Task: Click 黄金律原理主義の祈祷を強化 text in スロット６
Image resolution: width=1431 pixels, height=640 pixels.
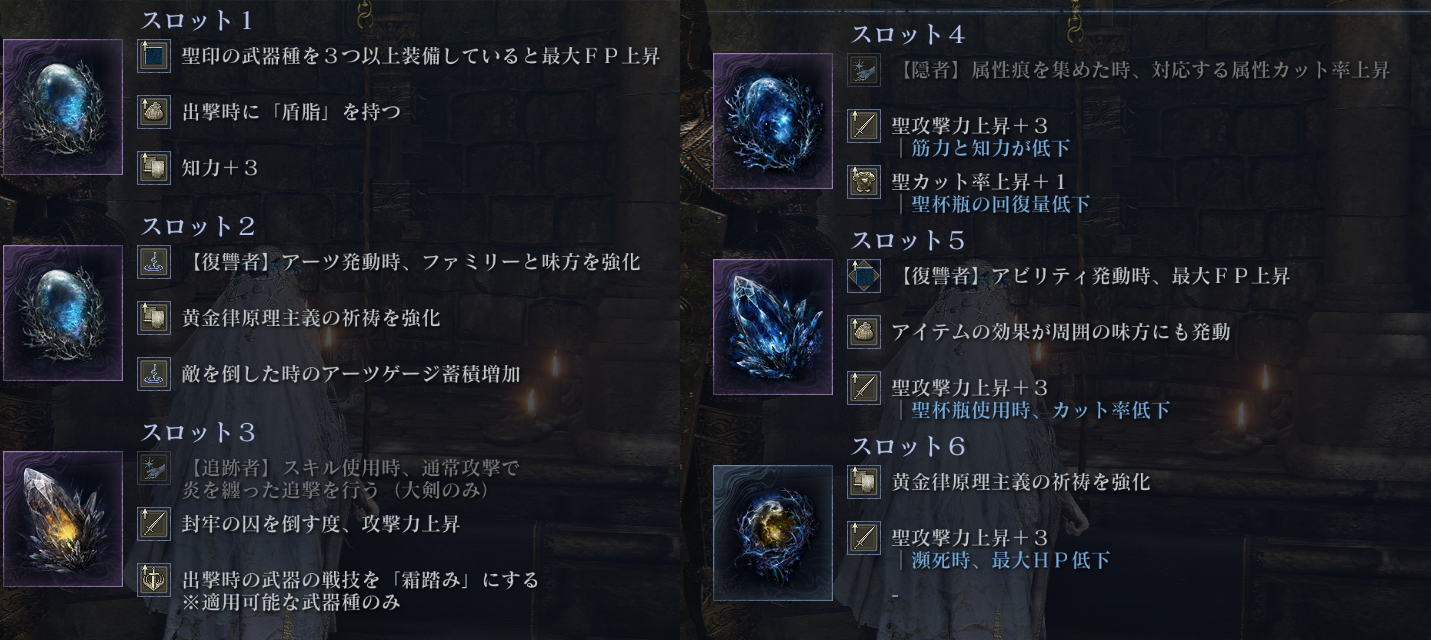Action: click(1021, 482)
